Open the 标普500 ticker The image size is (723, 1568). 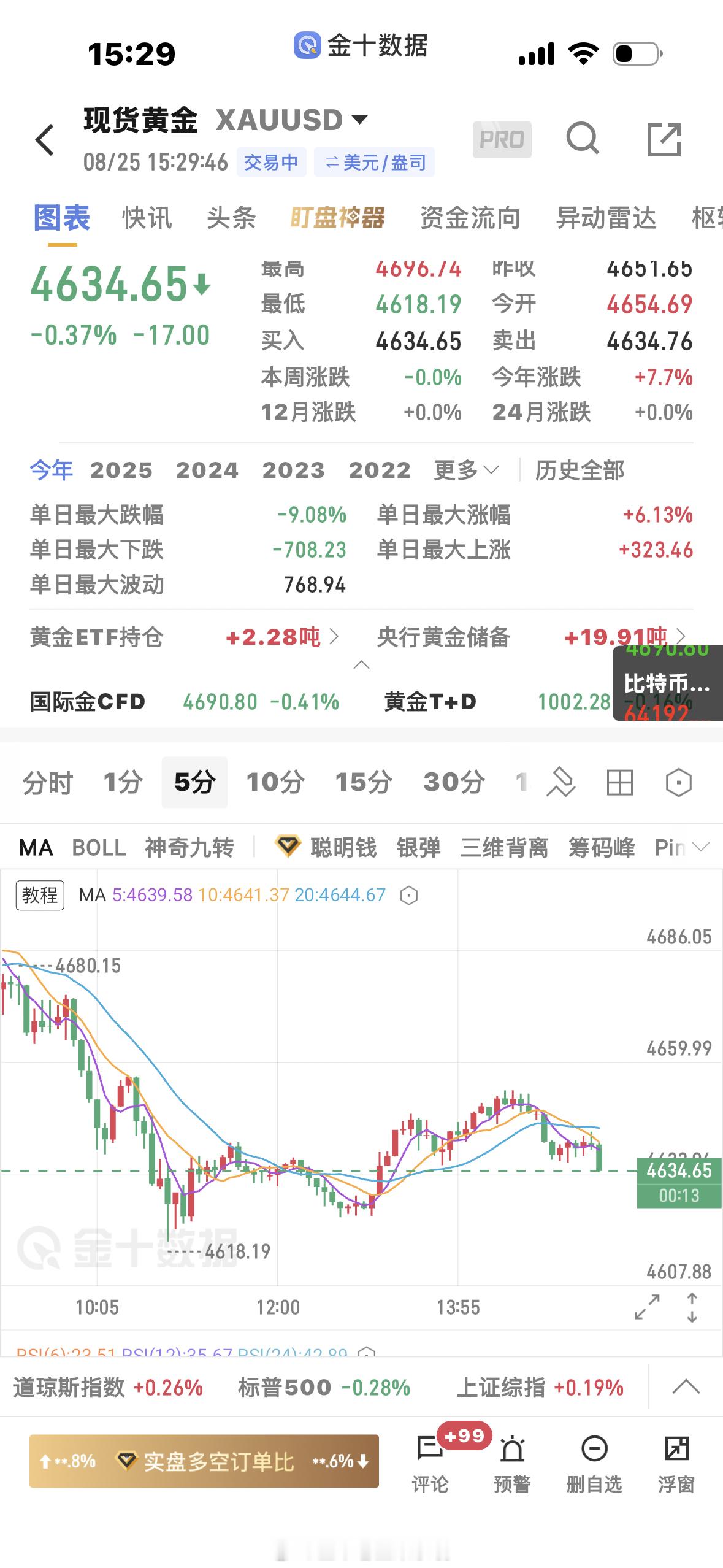coord(324,1388)
